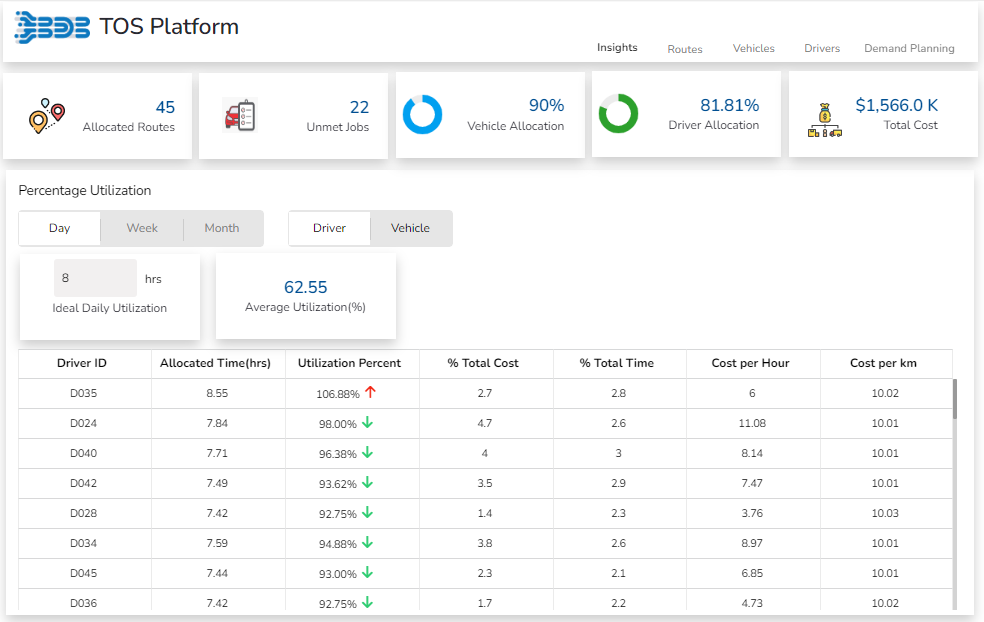This screenshot has width=984, height=622.
Task: Select driver D040 cell
Action: 83,454
